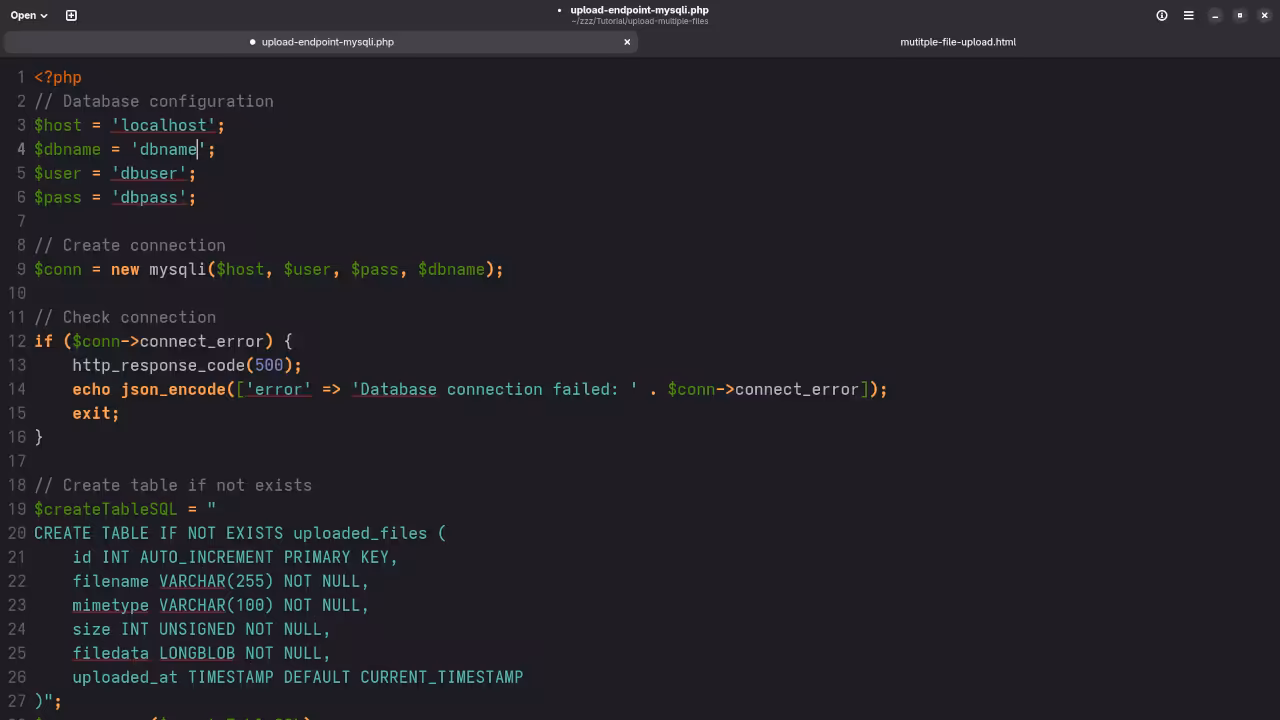The image size is (1280, 720).
Task: Click the 'exit;' statement
Action: pos(95,413)
